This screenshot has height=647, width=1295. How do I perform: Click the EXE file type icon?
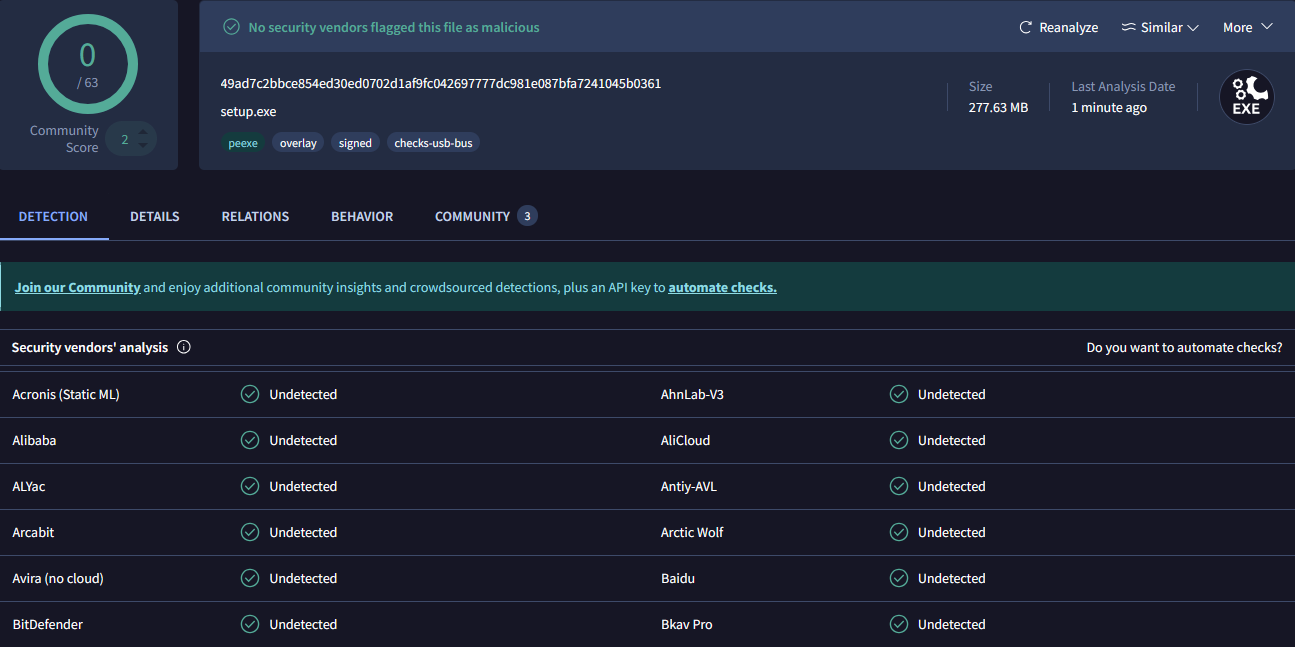(x=1246, y=97)
